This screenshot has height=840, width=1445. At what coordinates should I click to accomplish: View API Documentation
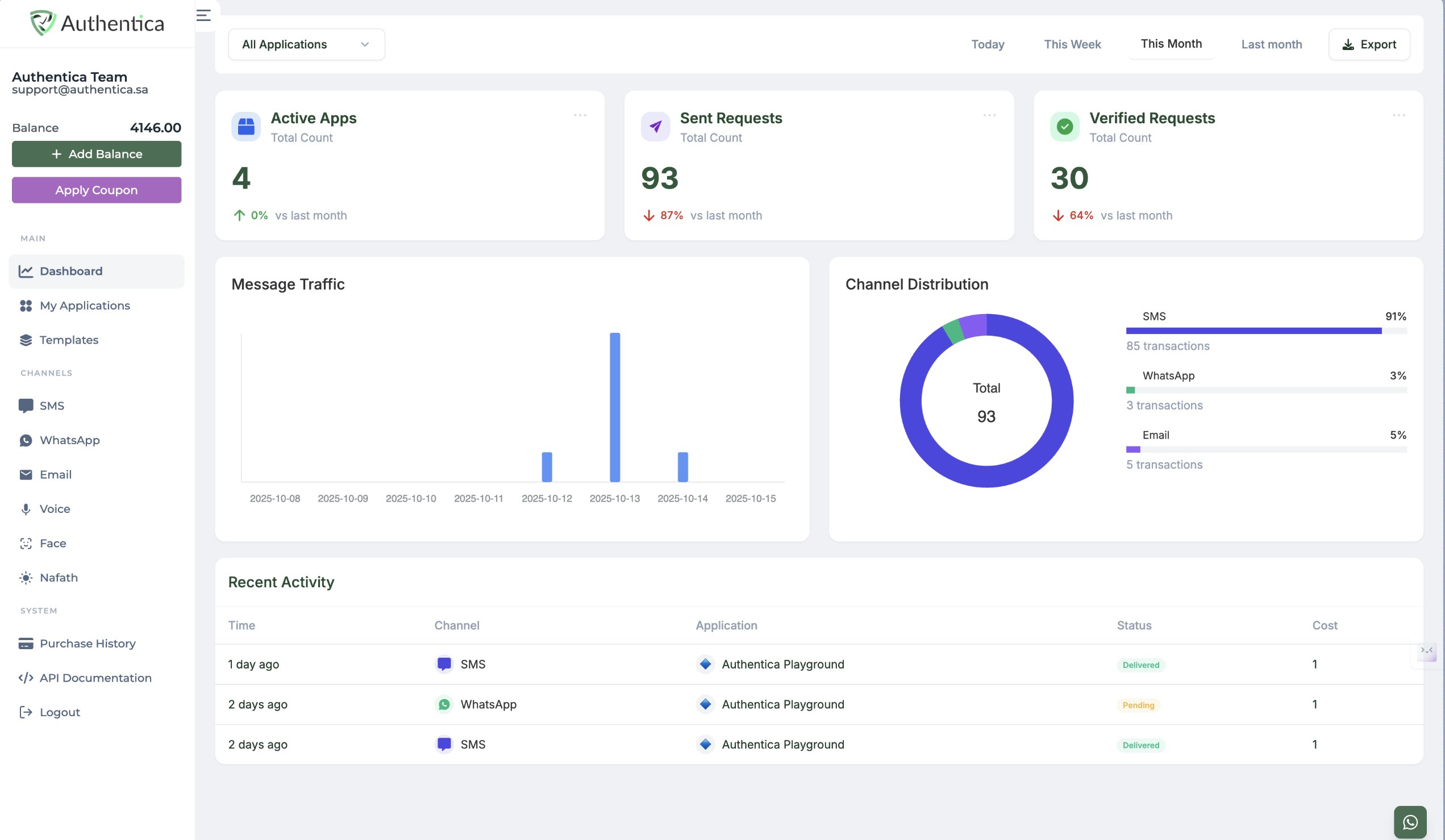pyautogui.click(x=95, y=678)
